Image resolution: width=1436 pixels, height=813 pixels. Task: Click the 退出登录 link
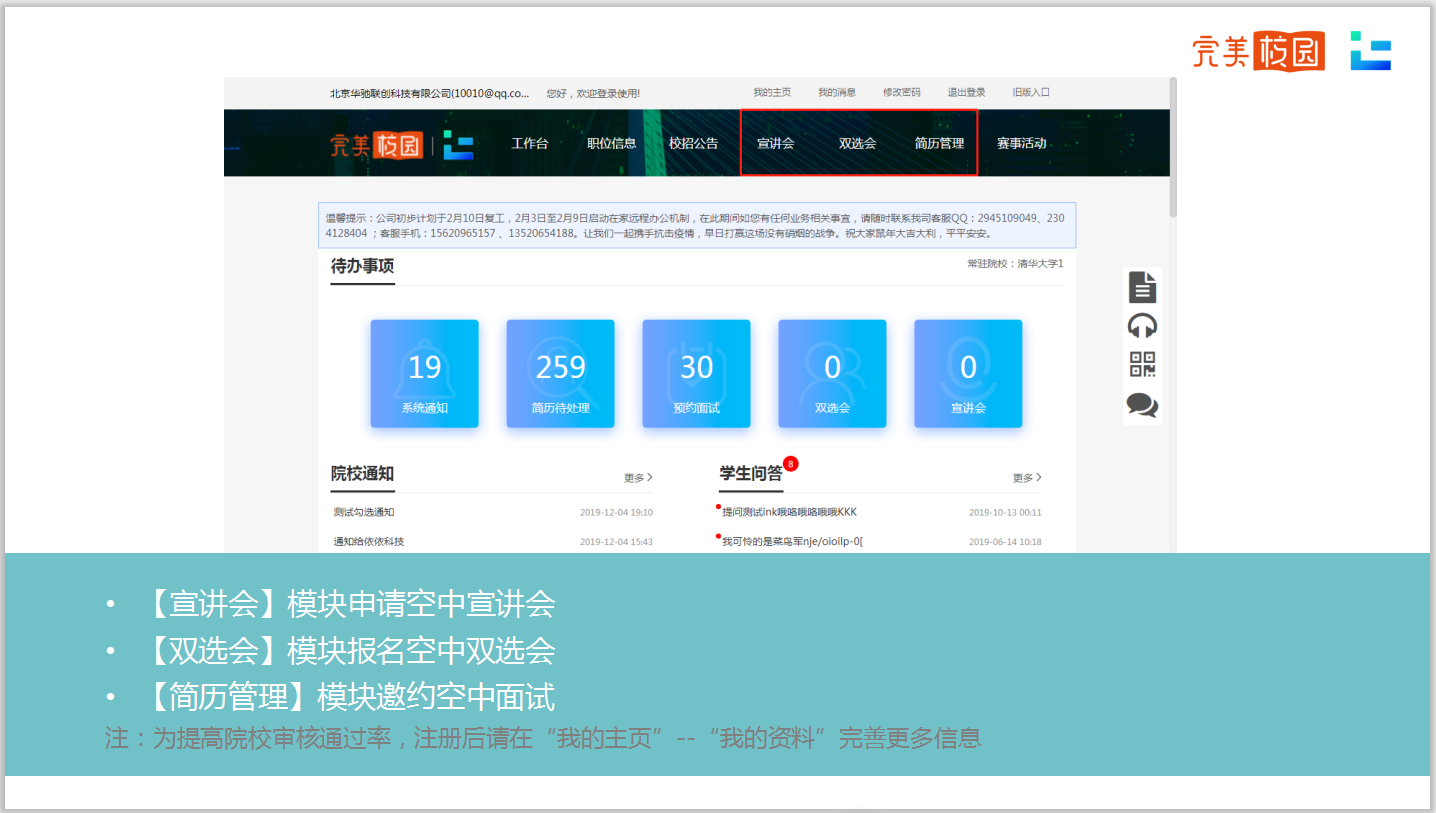(x=966, y=93)
